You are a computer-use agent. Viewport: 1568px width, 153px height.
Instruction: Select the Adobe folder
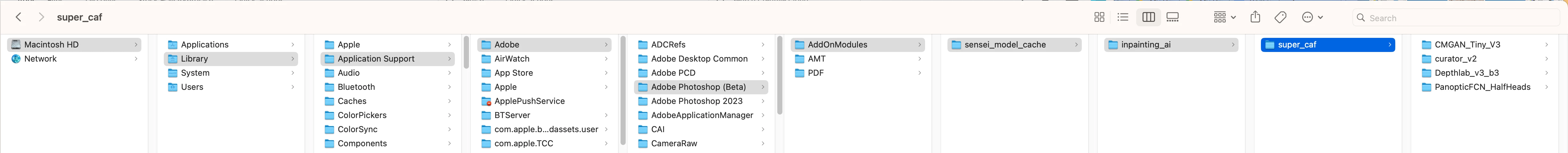point(544,45)
